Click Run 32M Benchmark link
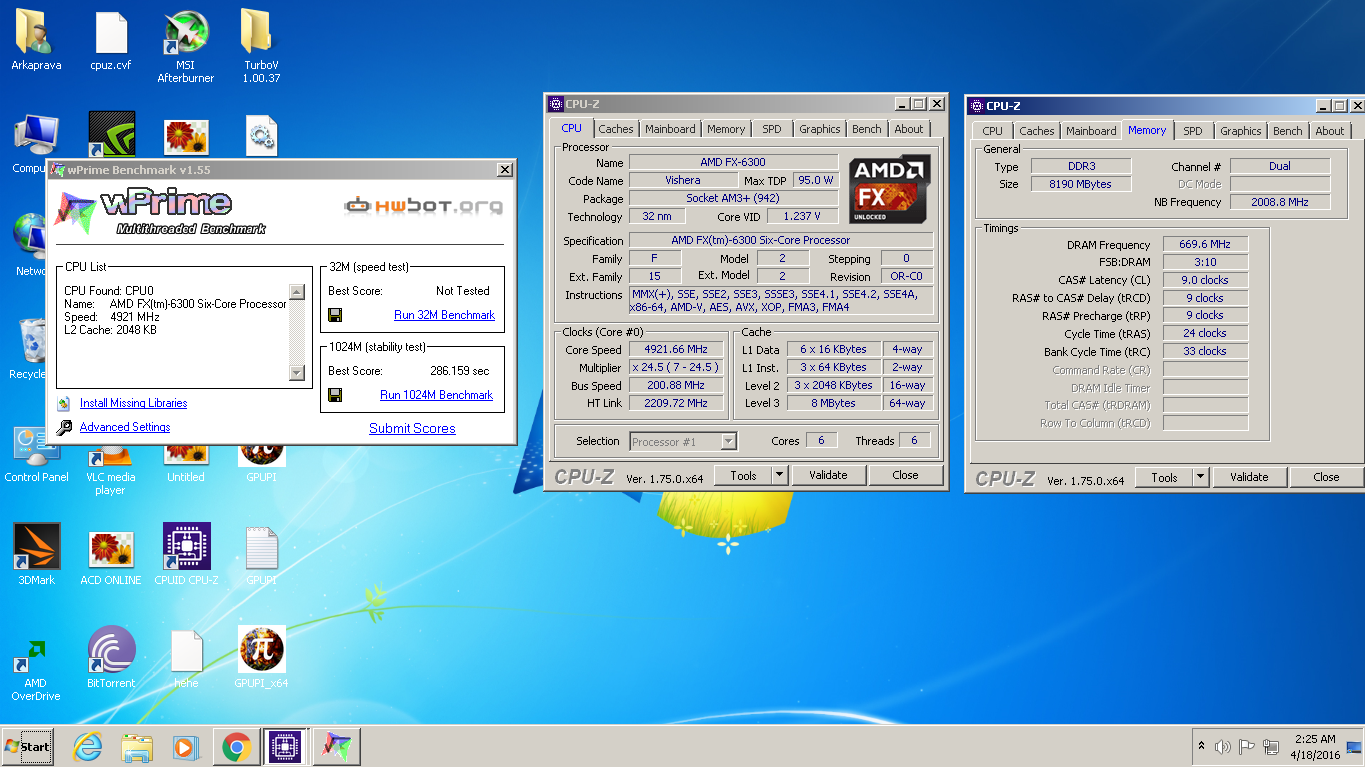1365x767 pixels. tap(444, 315)
